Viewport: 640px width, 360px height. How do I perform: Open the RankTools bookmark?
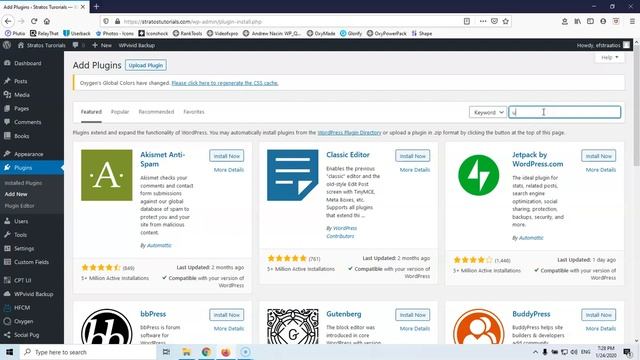(x=187, y=33)
